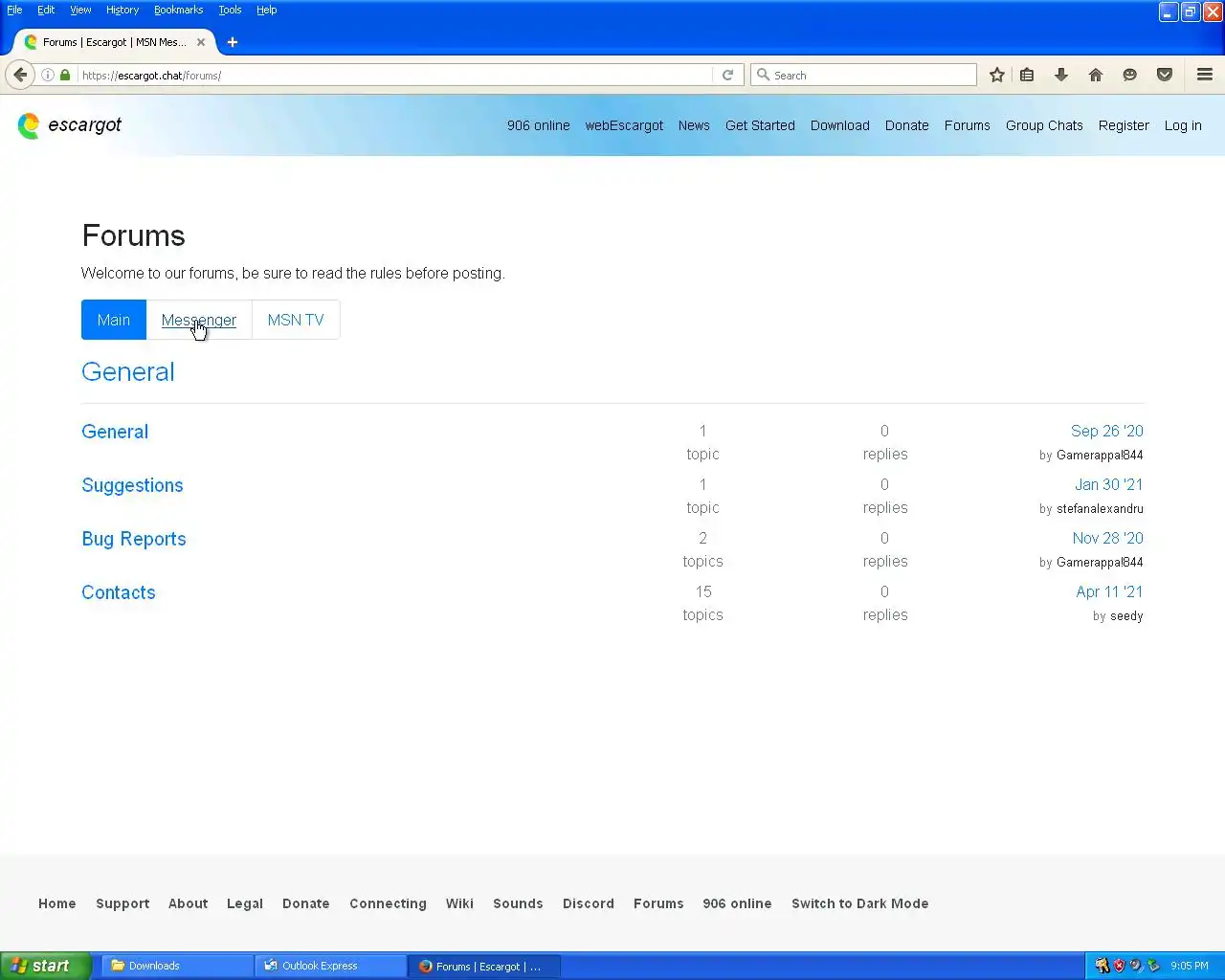The height and width of the screenshot is (980, 1225).
Task: Switch to Downloads window in the taskbar
Action: tap(176, 966)
